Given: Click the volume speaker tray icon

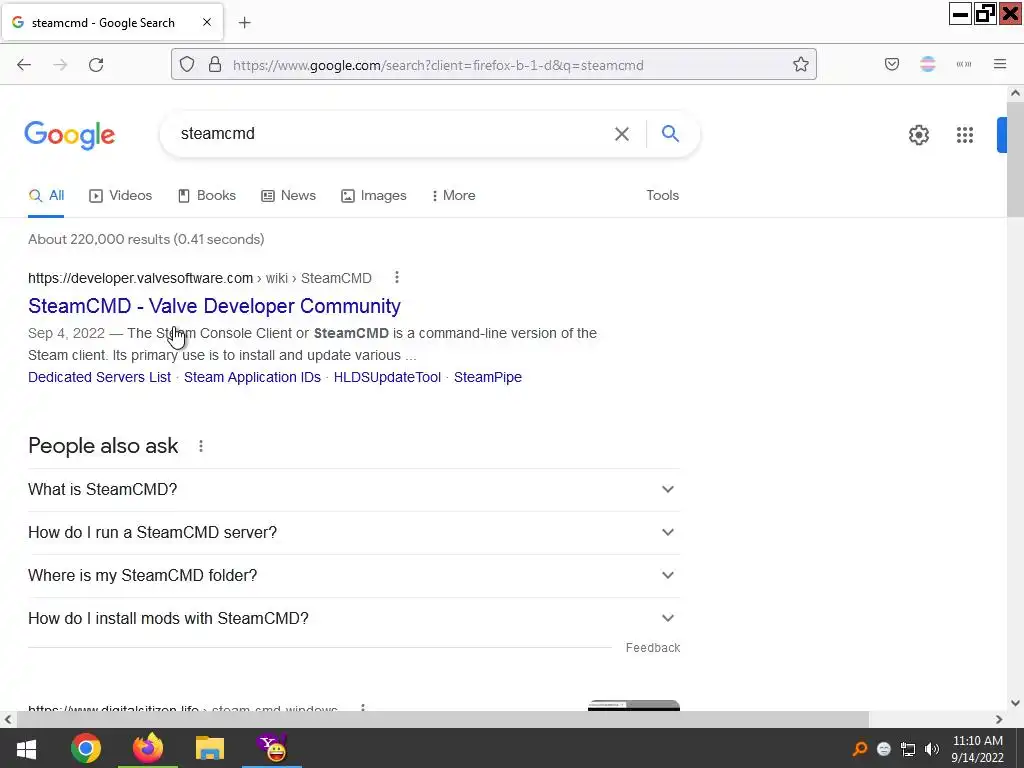Looking at the screenshot, I should pos(932,749).
